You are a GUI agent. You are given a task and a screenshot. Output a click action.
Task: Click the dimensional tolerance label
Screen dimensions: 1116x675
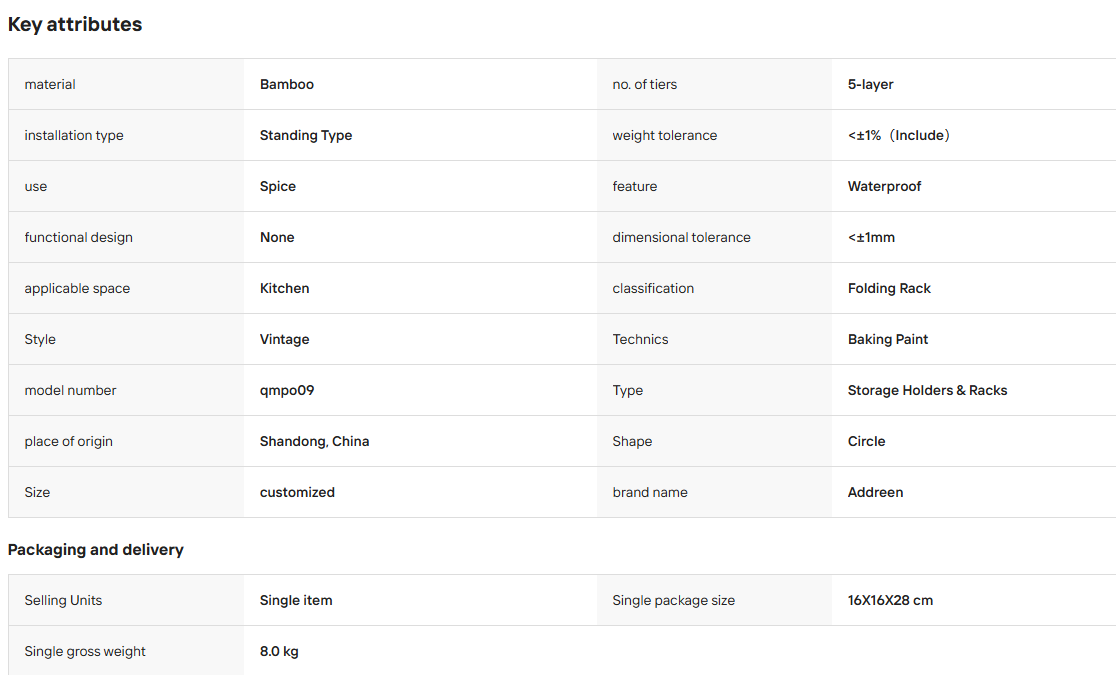tap(681, 237)
